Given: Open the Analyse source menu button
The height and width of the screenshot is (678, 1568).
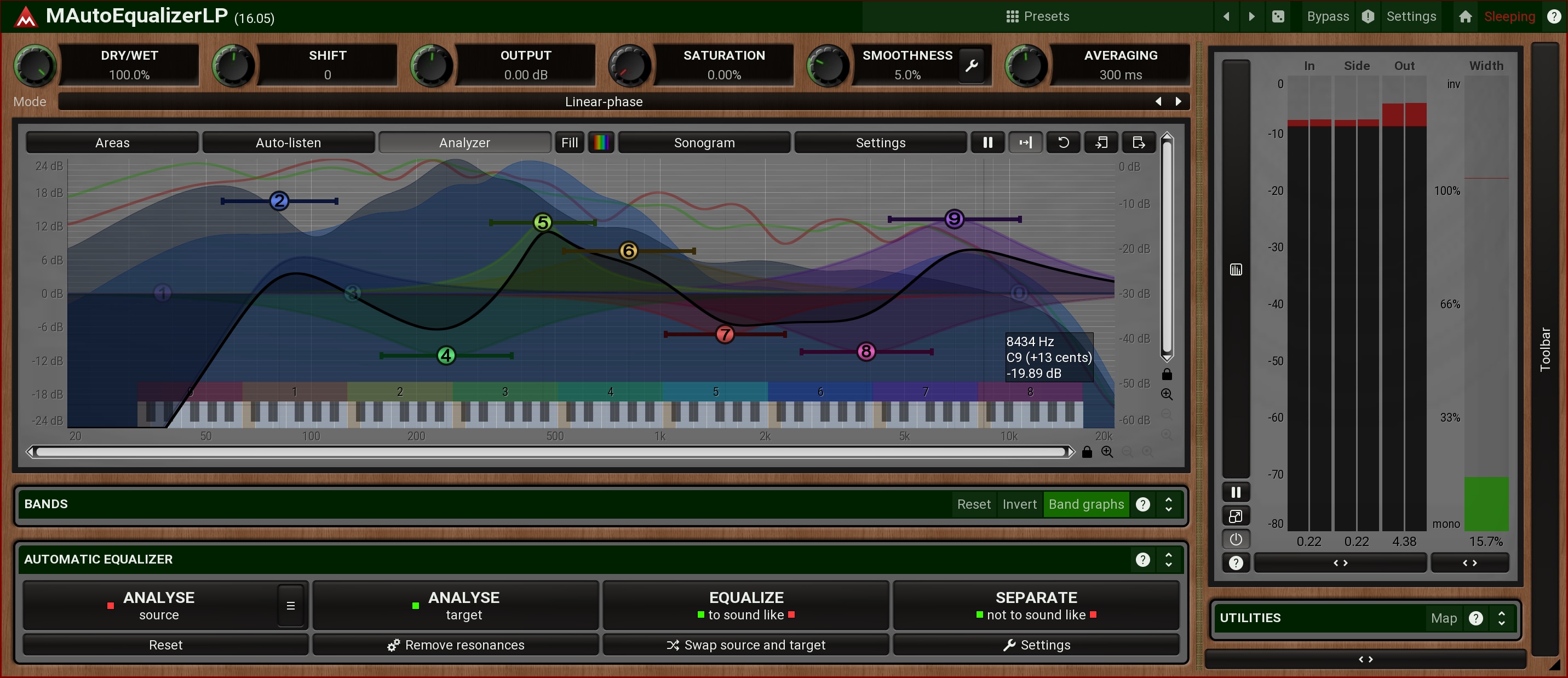Looking at the screenshot, I should pos(290,606).
